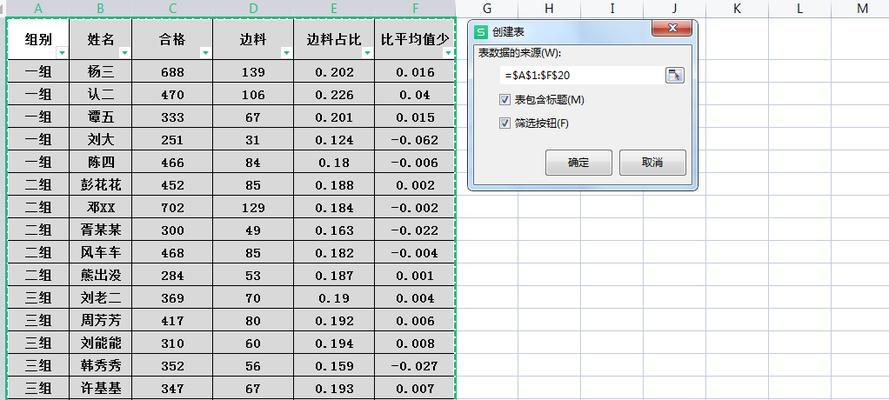Image resolution: width=889 pixels, height=400 pixels.
Task: Open the 组别 filter dropdown
Action: click(62, 53)
